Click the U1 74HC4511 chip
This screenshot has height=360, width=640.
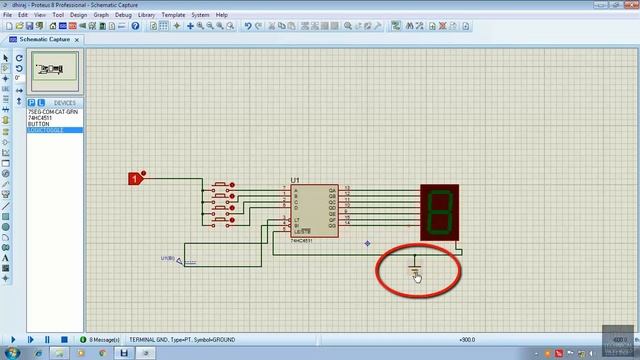(314, 211)
